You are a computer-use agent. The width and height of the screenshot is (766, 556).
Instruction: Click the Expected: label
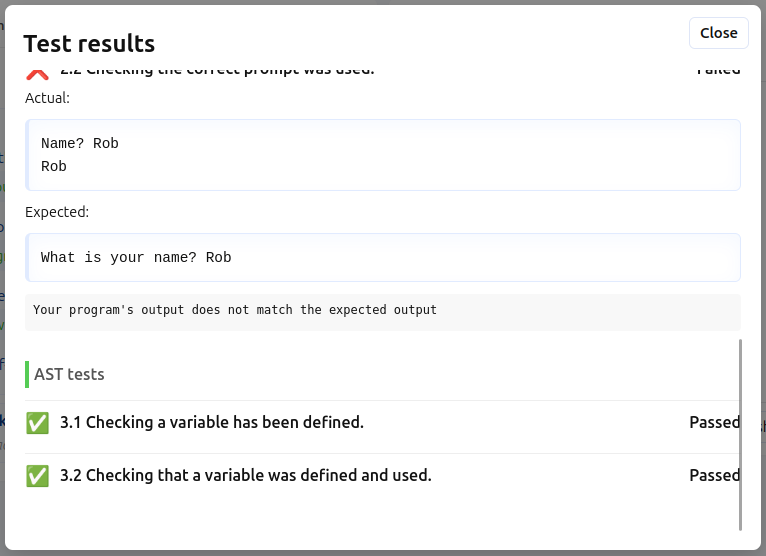[57, 212]
